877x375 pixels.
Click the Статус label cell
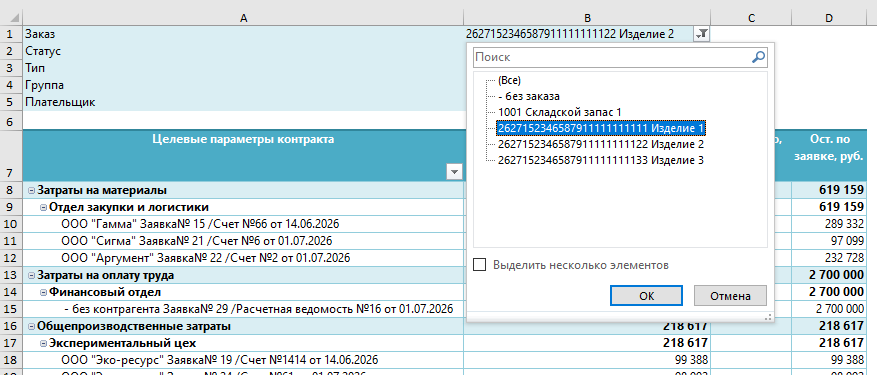point(243,51)
